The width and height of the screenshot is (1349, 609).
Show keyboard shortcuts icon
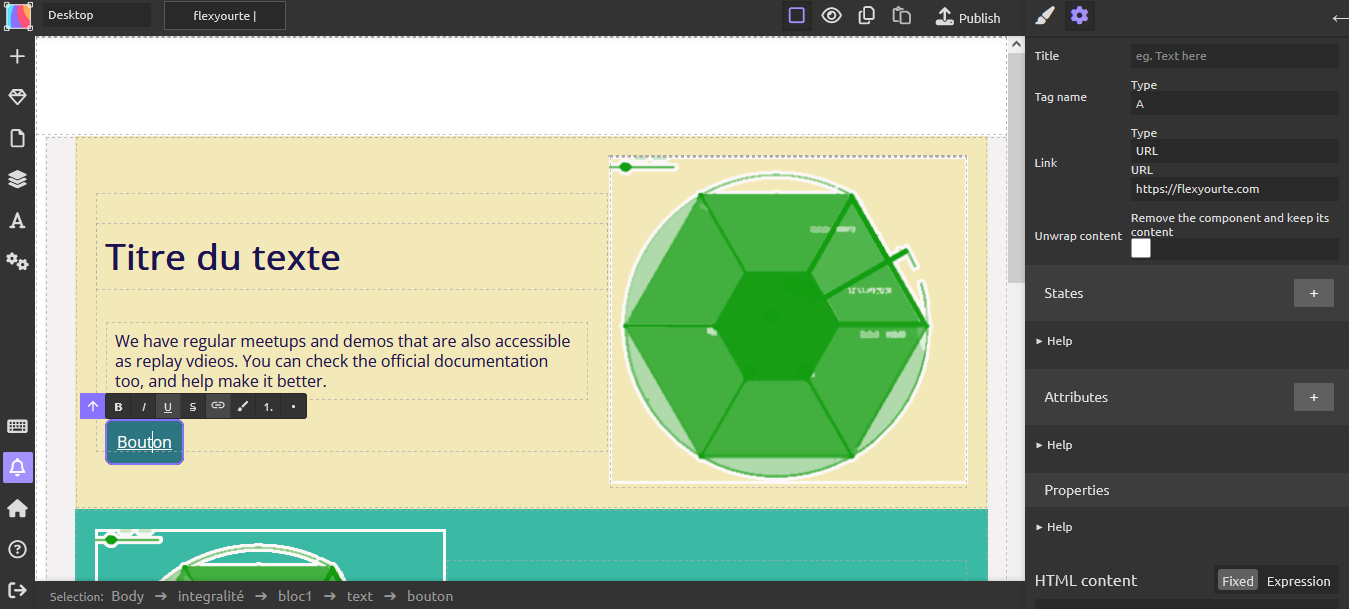tap(17, 426)
